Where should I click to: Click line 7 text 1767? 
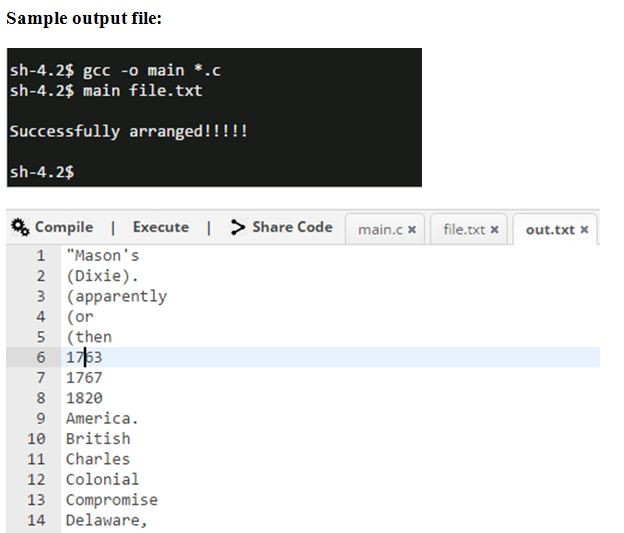tap(84, 378)
